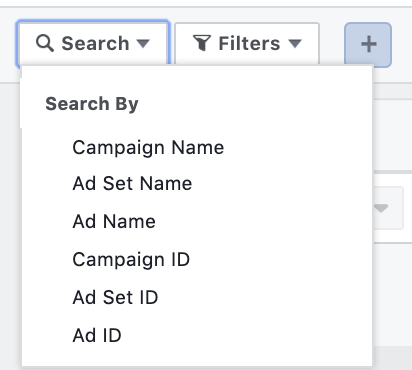Click the blue plus button beside Filters

coord(368,44)
